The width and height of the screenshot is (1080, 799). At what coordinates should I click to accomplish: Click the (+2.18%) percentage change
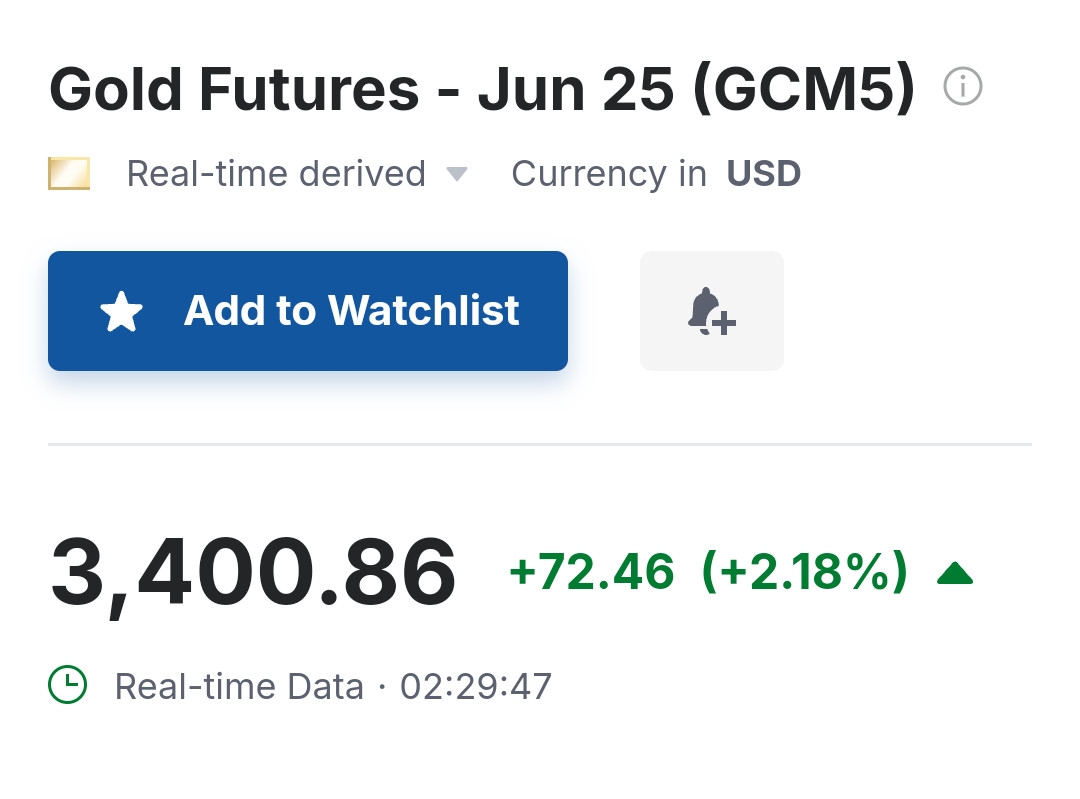click(x=804, y=573)
